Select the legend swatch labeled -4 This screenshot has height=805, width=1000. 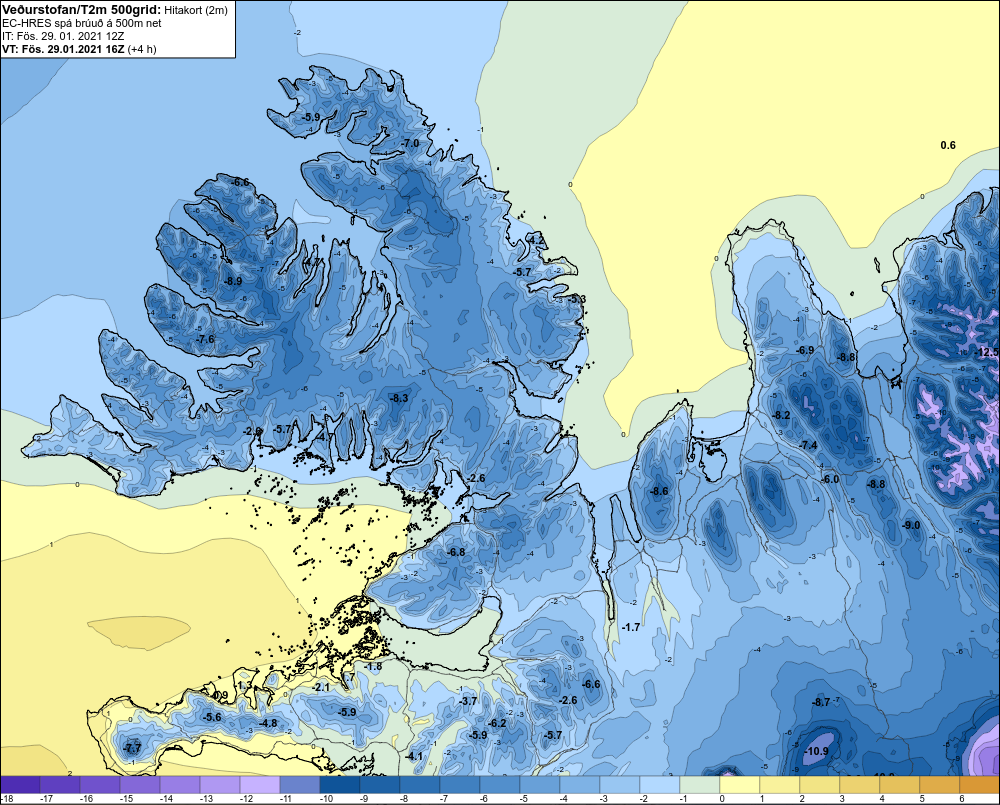coord(580,785)
